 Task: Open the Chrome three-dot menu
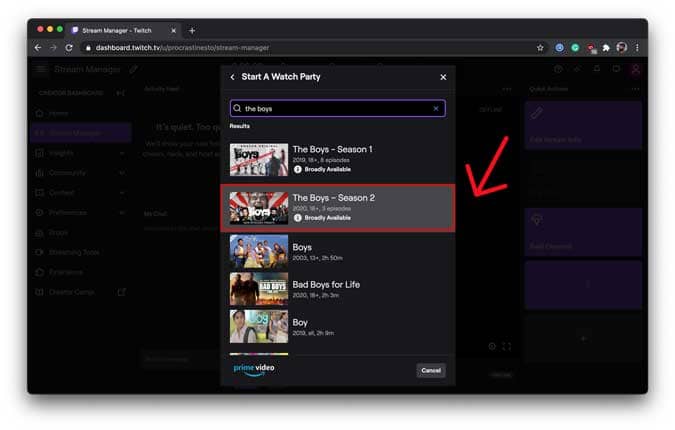coord(637,48)
